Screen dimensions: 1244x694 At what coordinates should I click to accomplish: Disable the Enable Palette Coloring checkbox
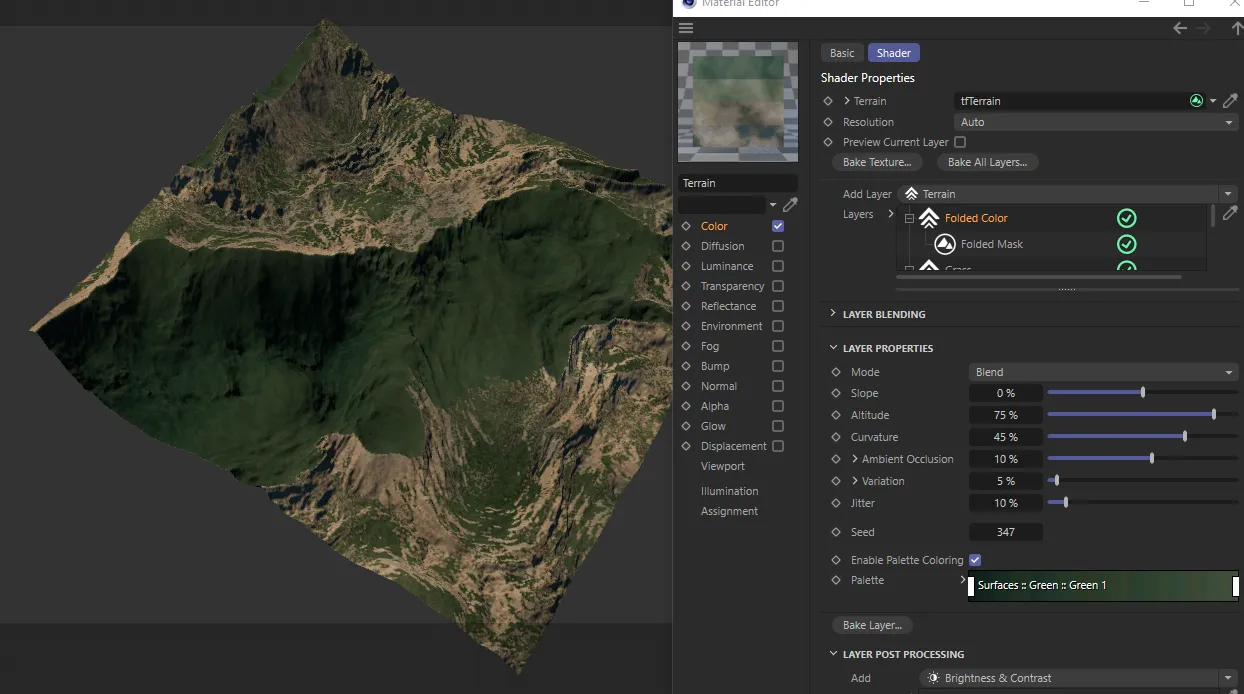point(975,560)
